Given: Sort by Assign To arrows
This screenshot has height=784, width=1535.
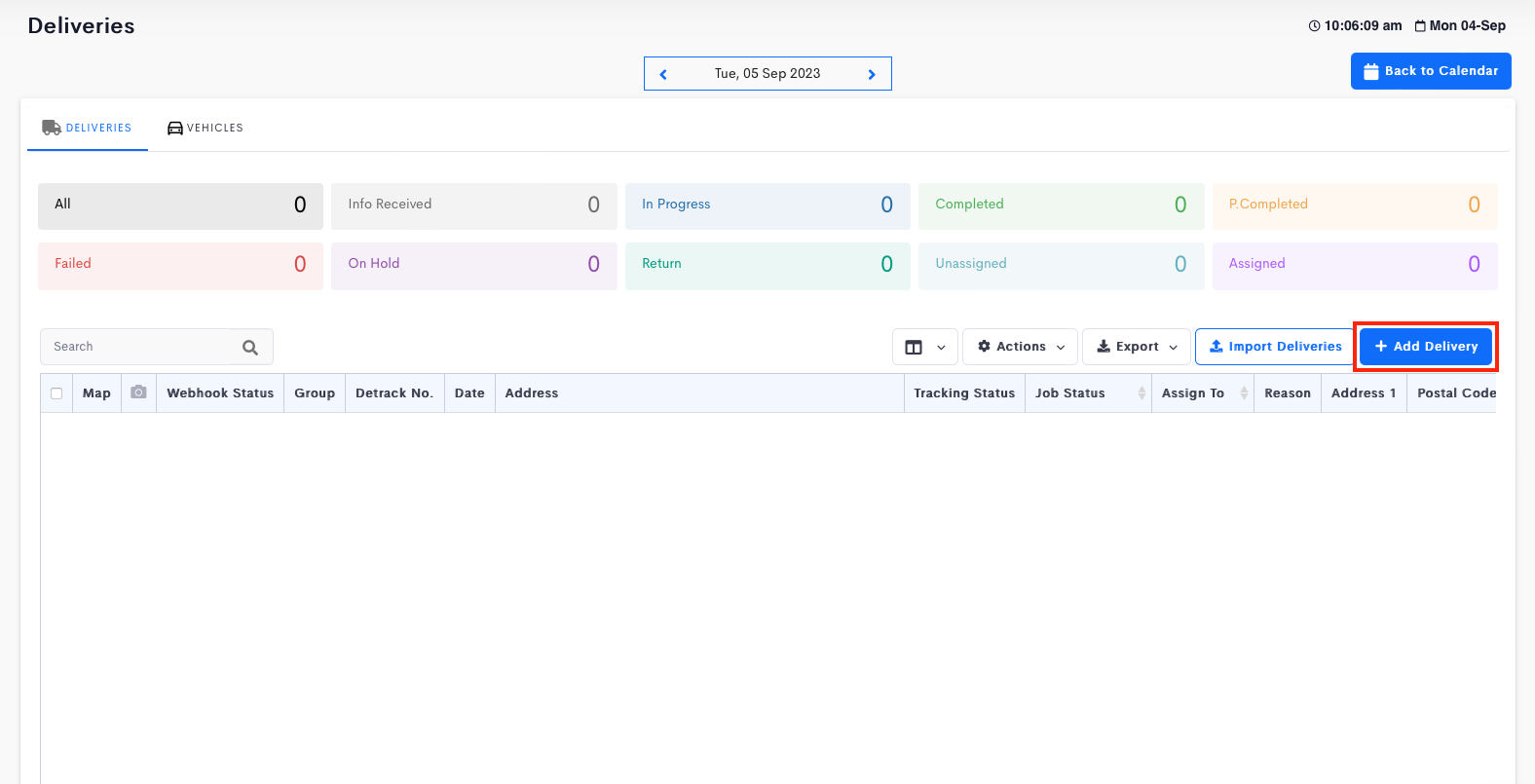Looking at the screenshot, I should coord(1244,393).
